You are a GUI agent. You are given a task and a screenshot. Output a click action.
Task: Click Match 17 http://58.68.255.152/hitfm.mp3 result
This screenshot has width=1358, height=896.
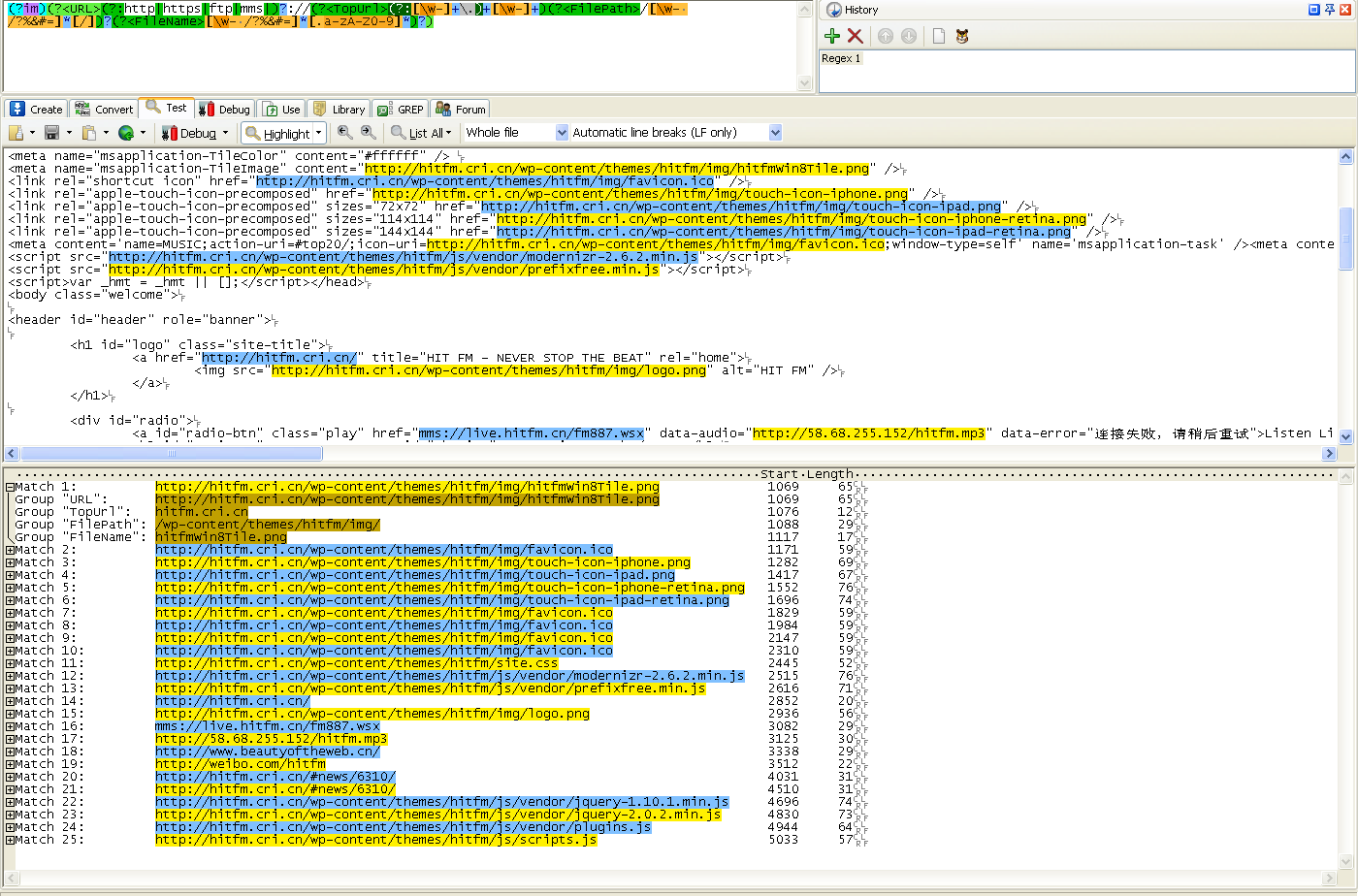click(272, 739)
